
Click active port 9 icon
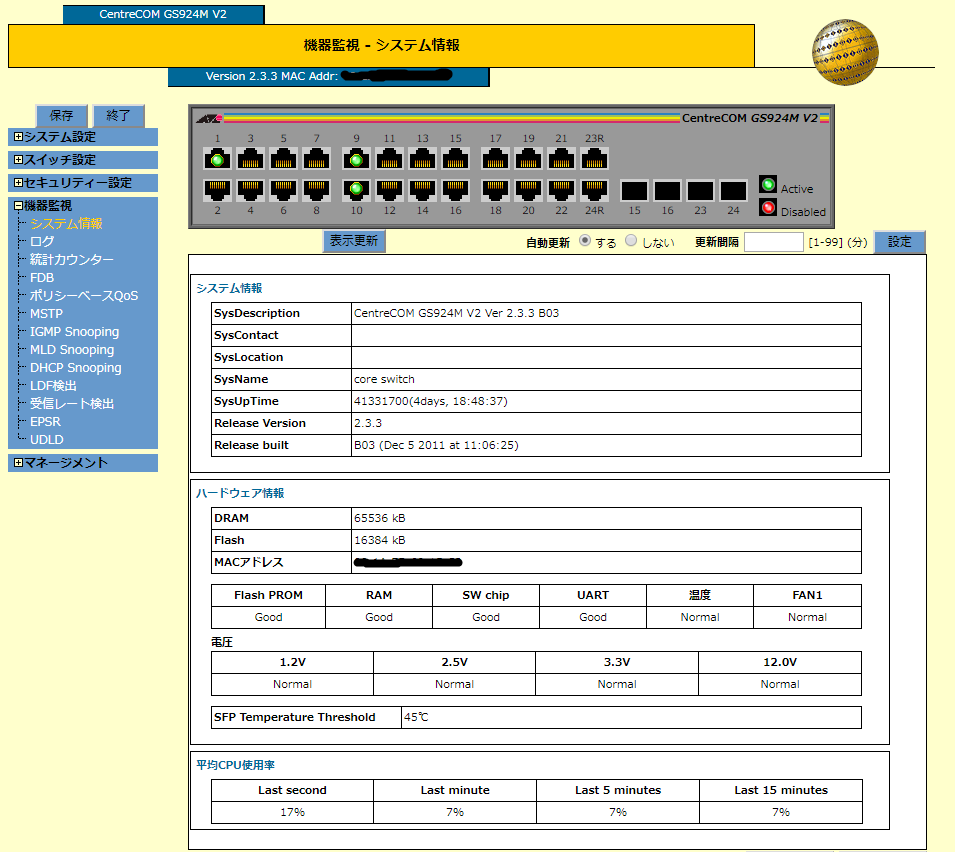(356, 160)
